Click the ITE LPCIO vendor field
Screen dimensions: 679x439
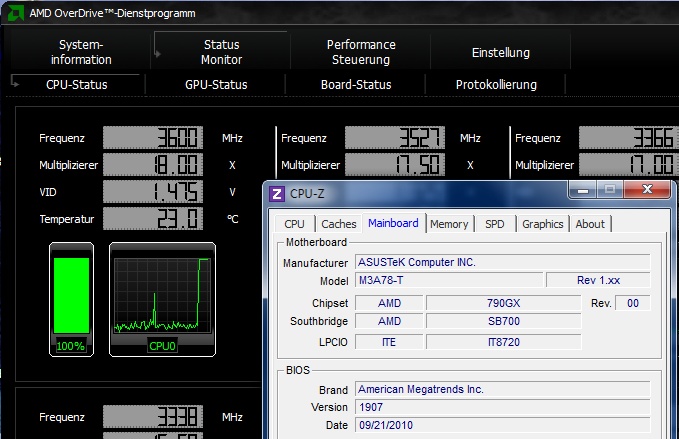pyautogui.click(x=389, y=342)
